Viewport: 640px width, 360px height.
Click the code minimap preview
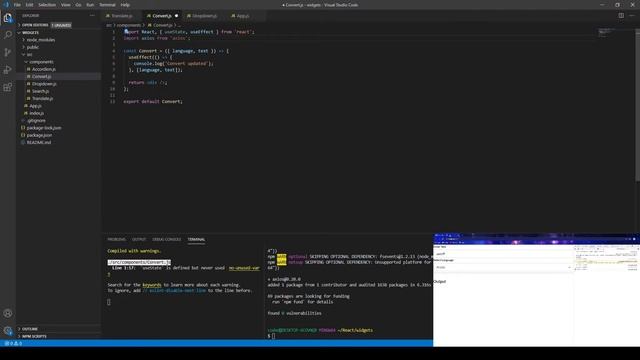[606, 33]
